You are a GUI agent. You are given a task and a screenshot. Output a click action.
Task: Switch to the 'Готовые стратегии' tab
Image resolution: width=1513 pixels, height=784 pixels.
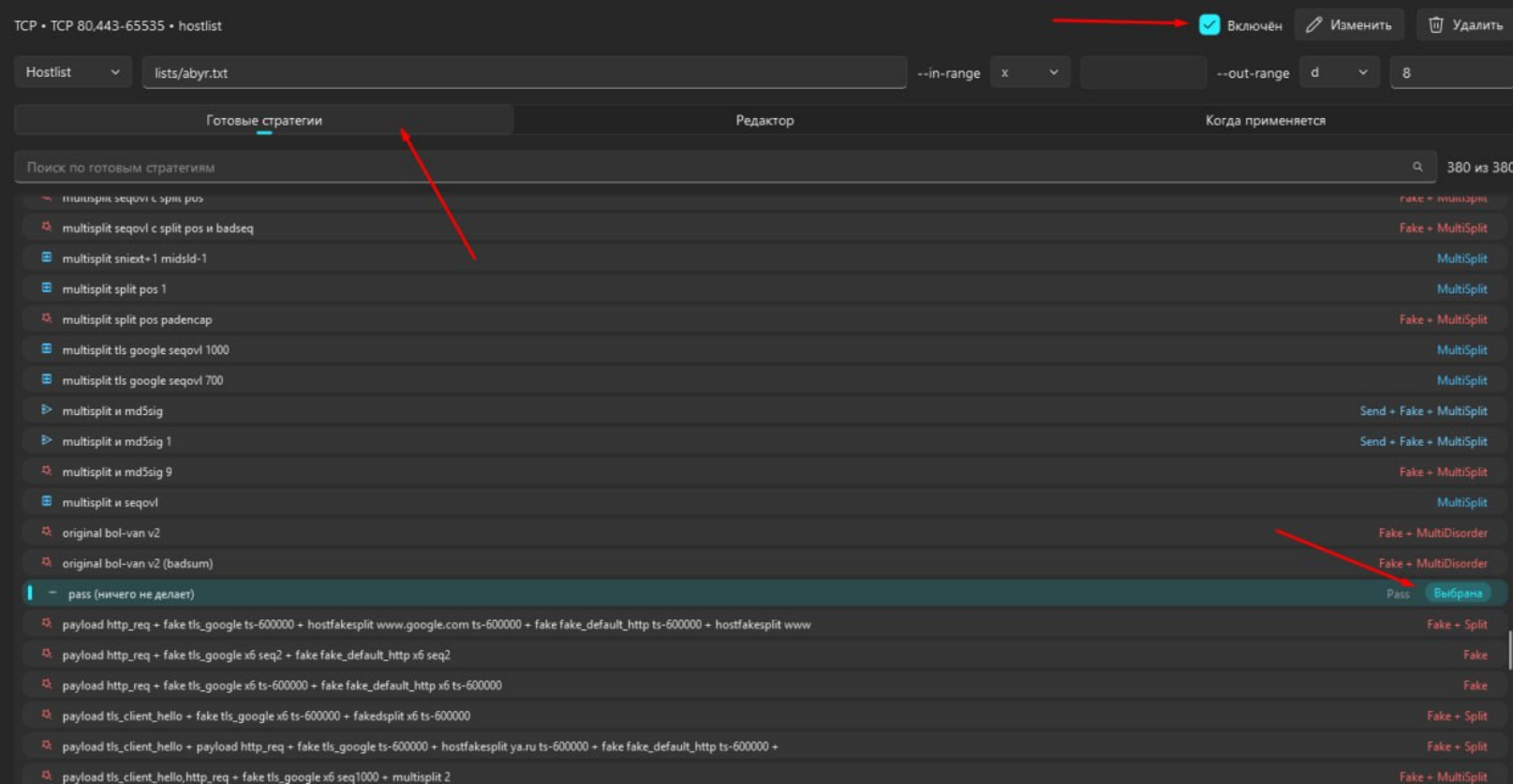pyautogui.click(x=264, y=120)
